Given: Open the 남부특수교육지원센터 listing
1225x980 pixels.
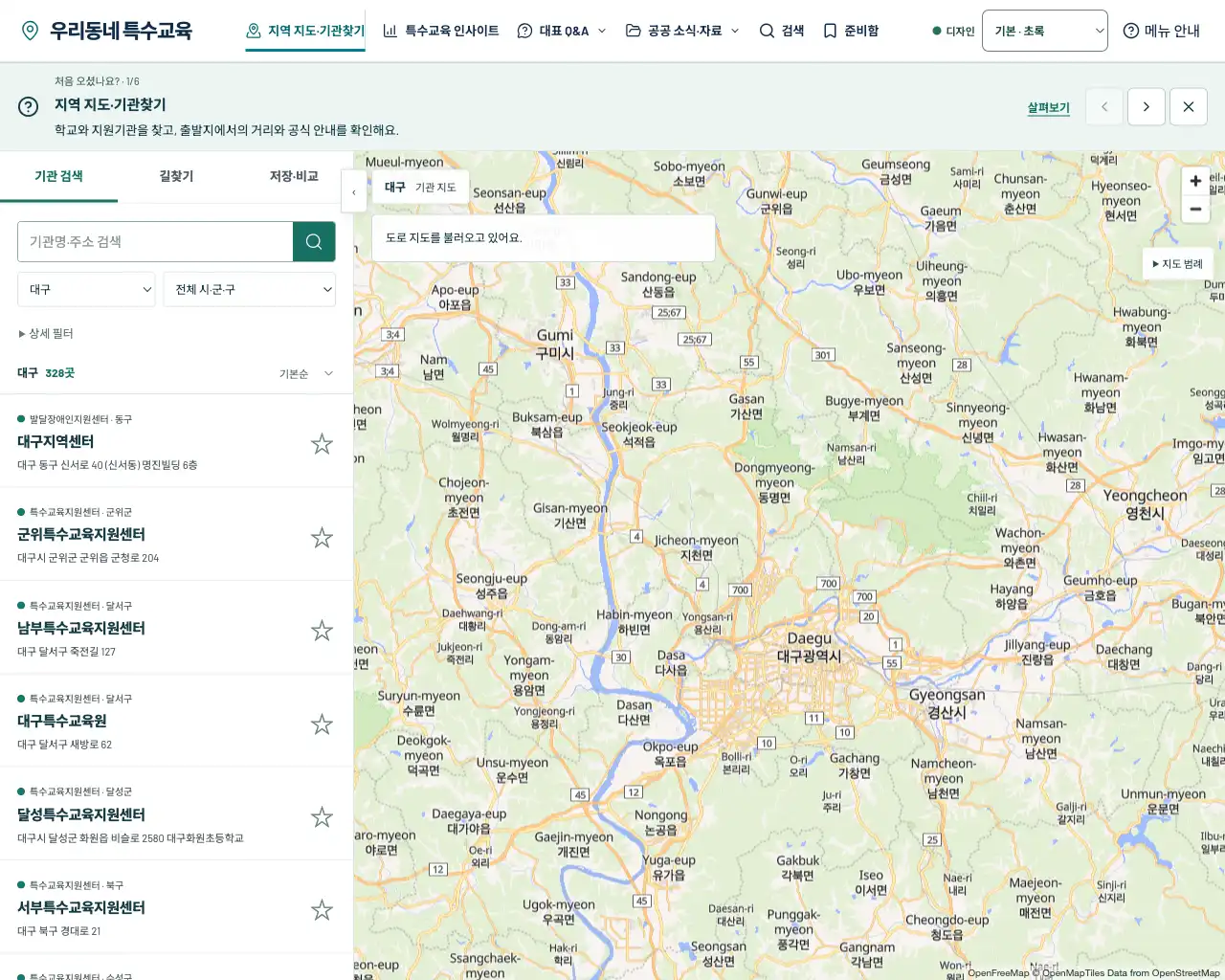Looking at the screenshot, I should pos(81,629).
